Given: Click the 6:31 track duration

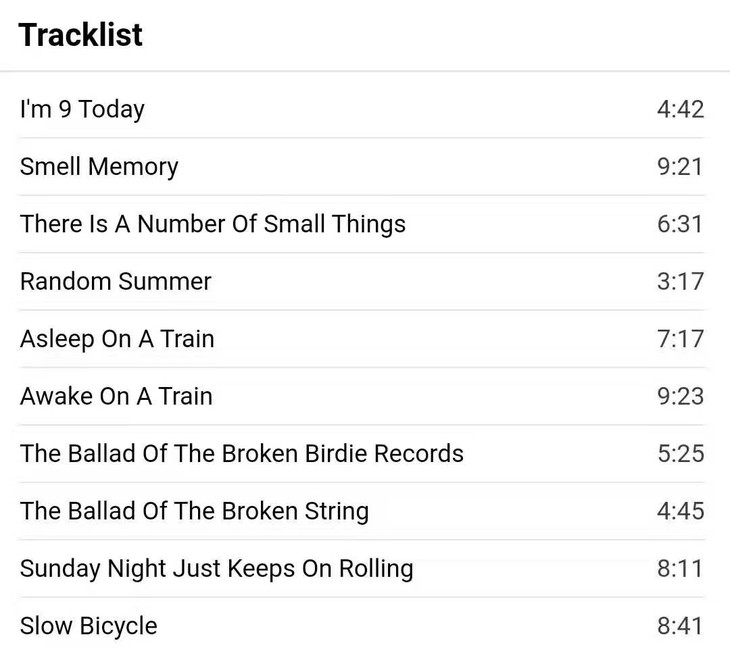Looking at the screenshot, I should 680,224.
